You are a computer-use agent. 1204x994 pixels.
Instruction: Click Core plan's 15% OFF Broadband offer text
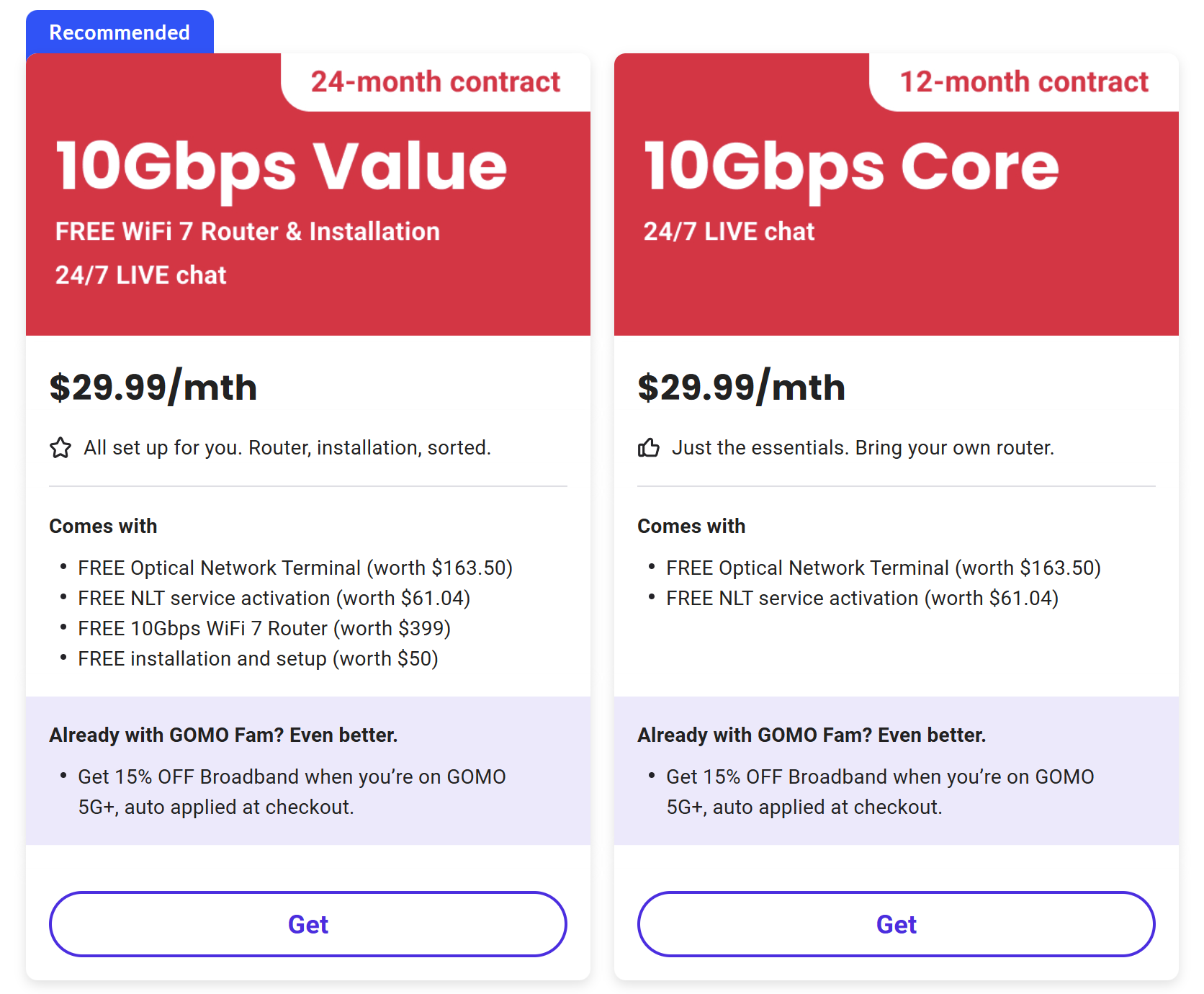(880, 792)
